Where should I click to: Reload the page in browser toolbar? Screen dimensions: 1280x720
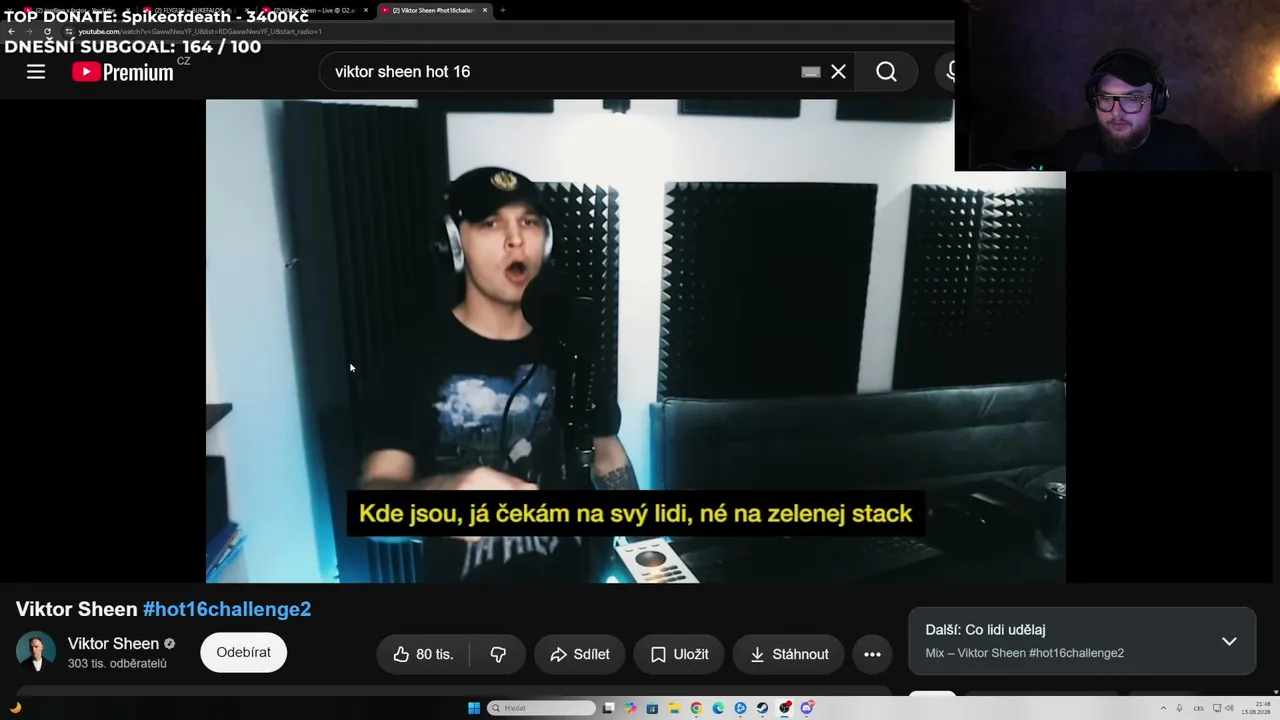tap(47, 31)
